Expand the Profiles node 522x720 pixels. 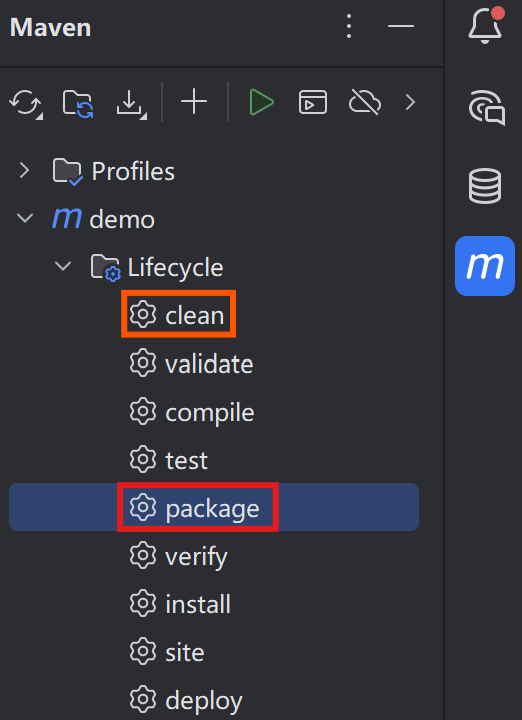tap(24, 171)
